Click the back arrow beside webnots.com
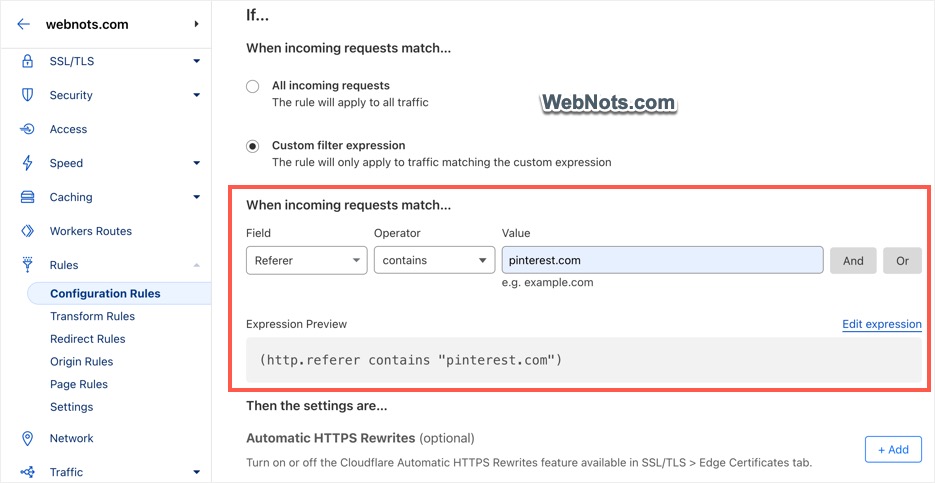 pyautogui.click(x=23, y=24)
